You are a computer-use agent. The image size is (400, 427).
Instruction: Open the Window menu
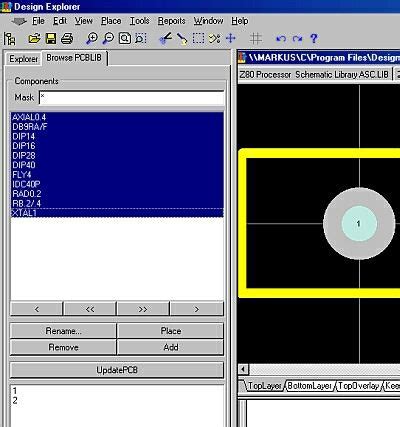[x=208, y=21]
